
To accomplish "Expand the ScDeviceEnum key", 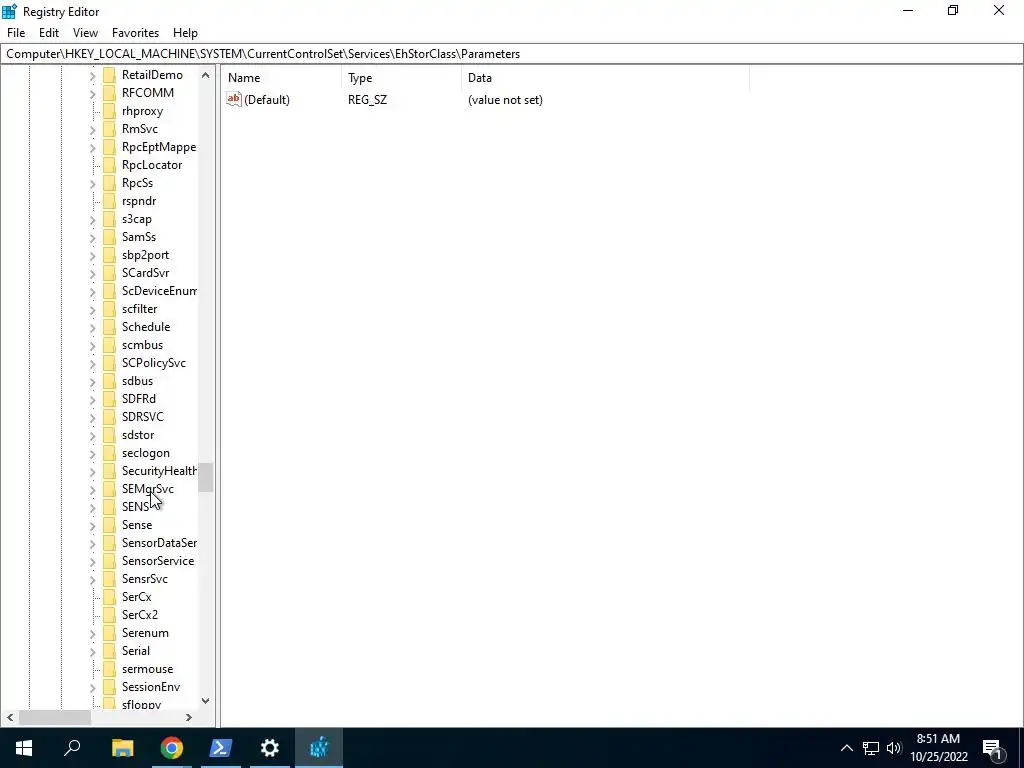I will tap(92, 291).
